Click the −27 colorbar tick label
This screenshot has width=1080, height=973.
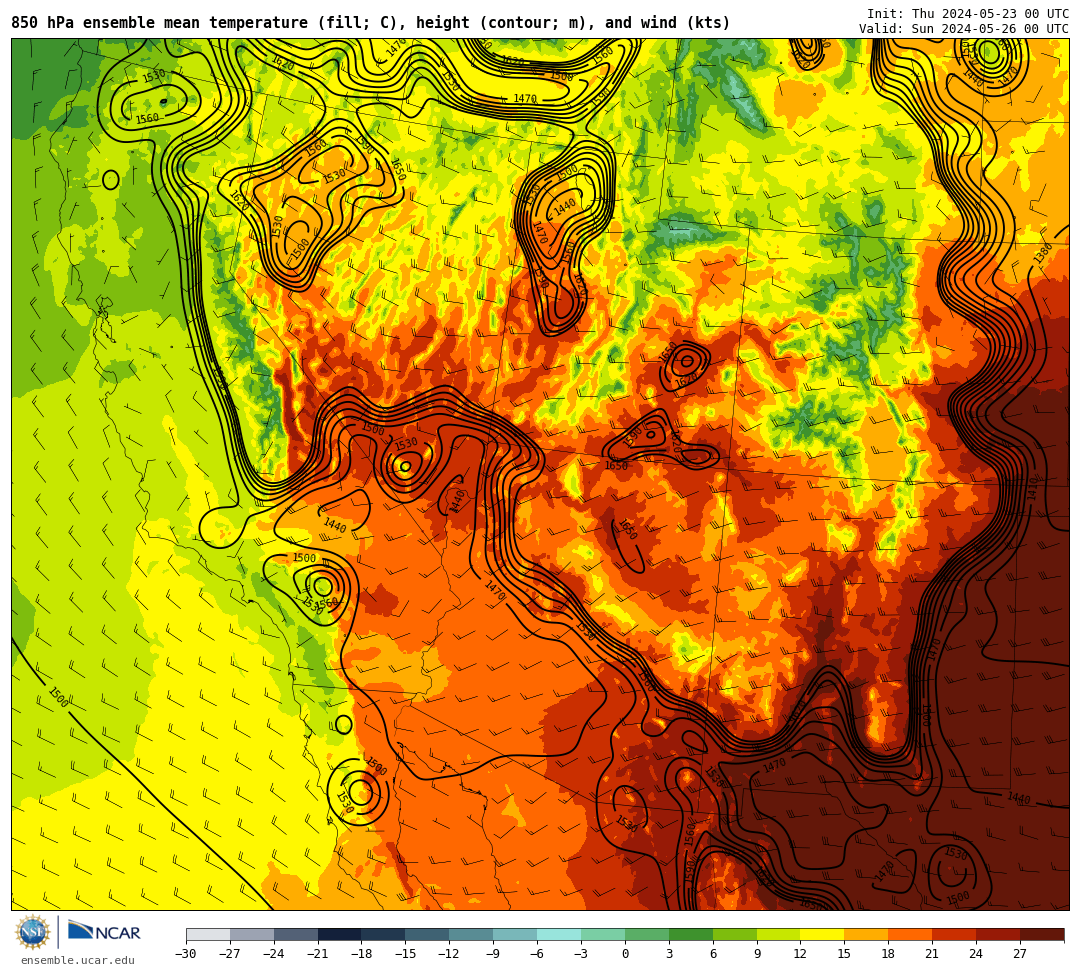pos(230,954)
